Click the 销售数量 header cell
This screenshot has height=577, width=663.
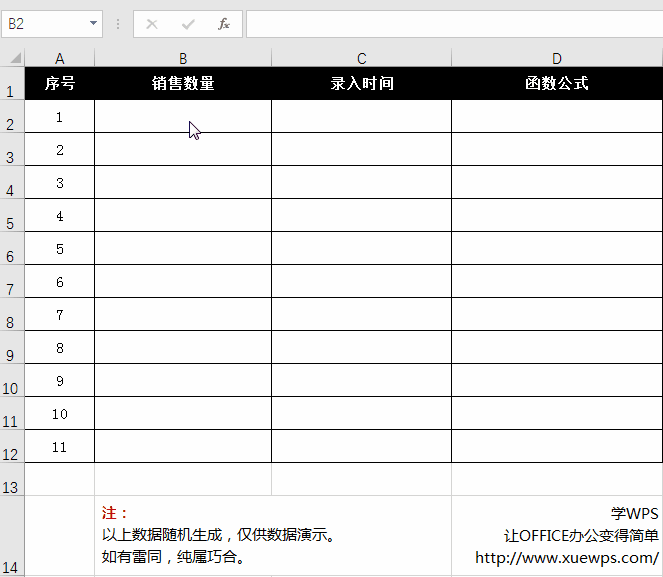pos(183,84)
